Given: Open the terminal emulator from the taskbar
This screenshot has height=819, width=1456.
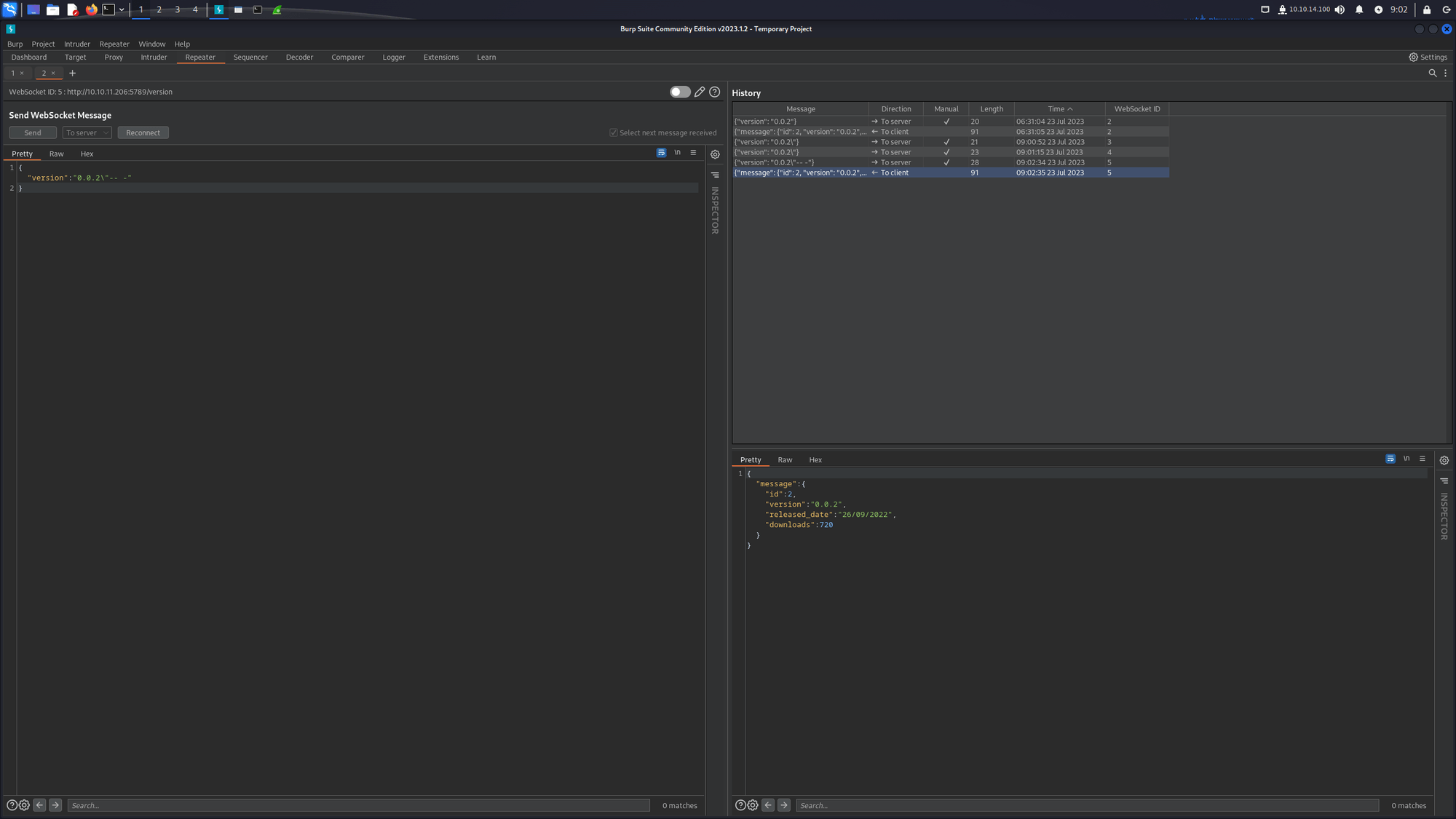Looking at the screenshot, I should click(108, 9).
